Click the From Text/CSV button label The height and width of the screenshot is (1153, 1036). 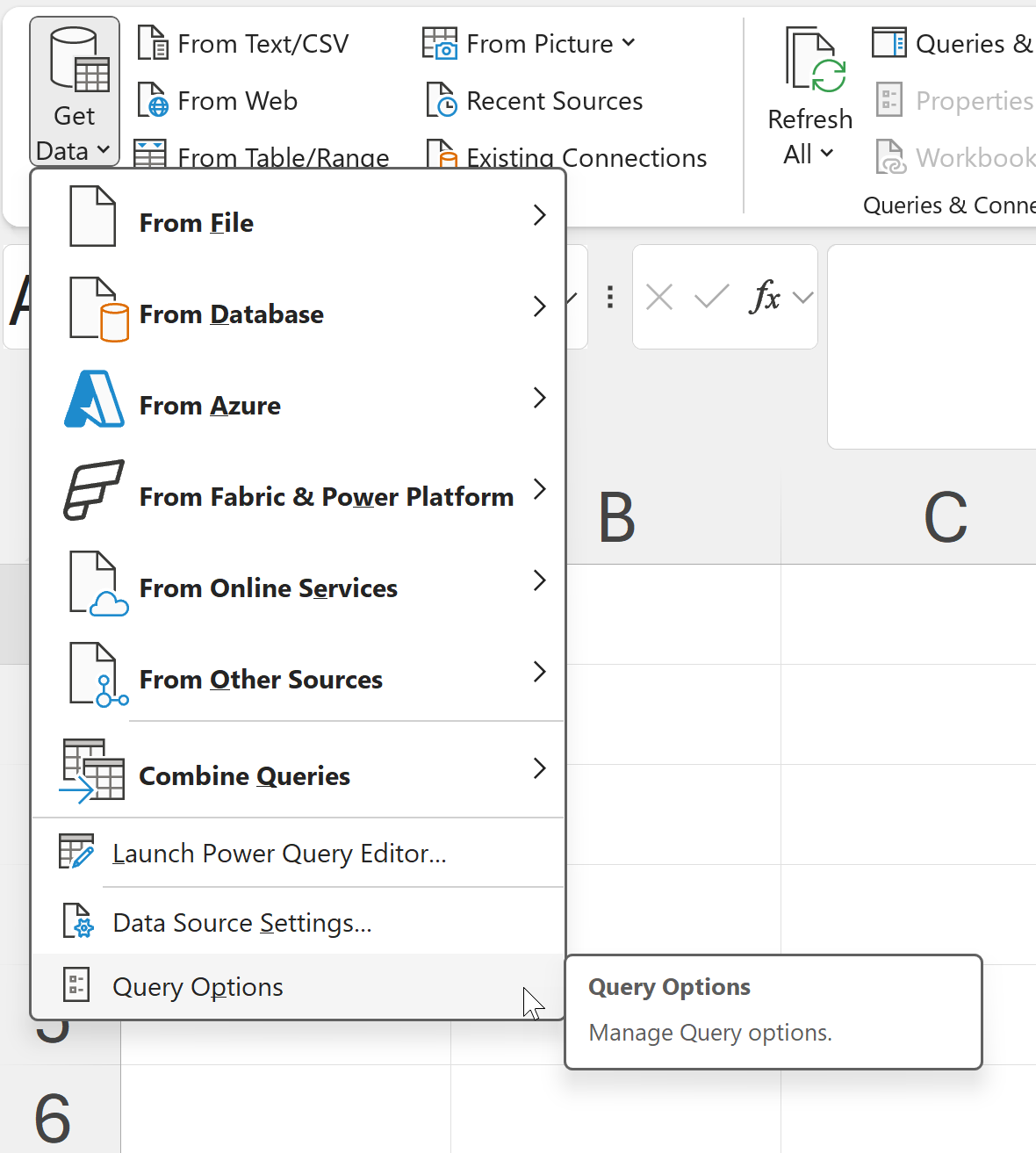[263, 44]
